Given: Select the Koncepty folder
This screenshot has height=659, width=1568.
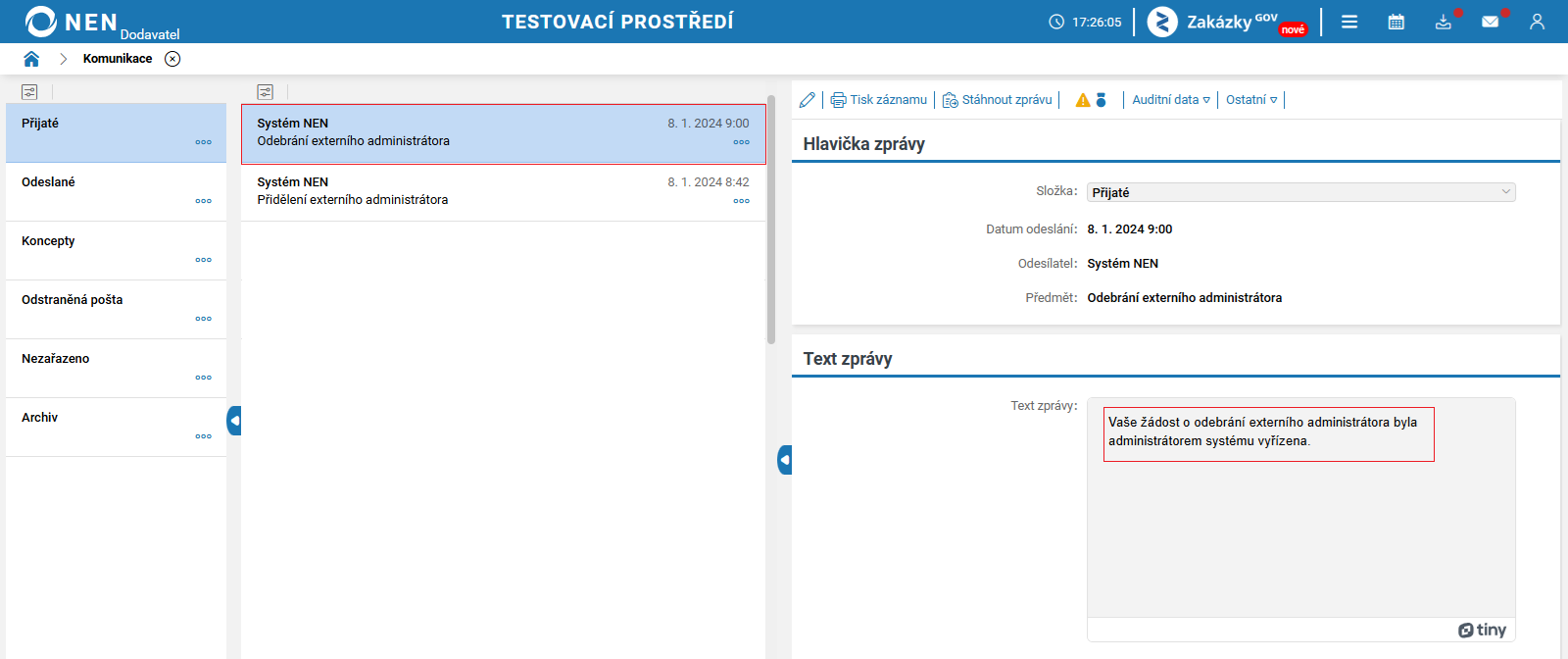Looking at the screenshot, I should [x=116, y=251].
